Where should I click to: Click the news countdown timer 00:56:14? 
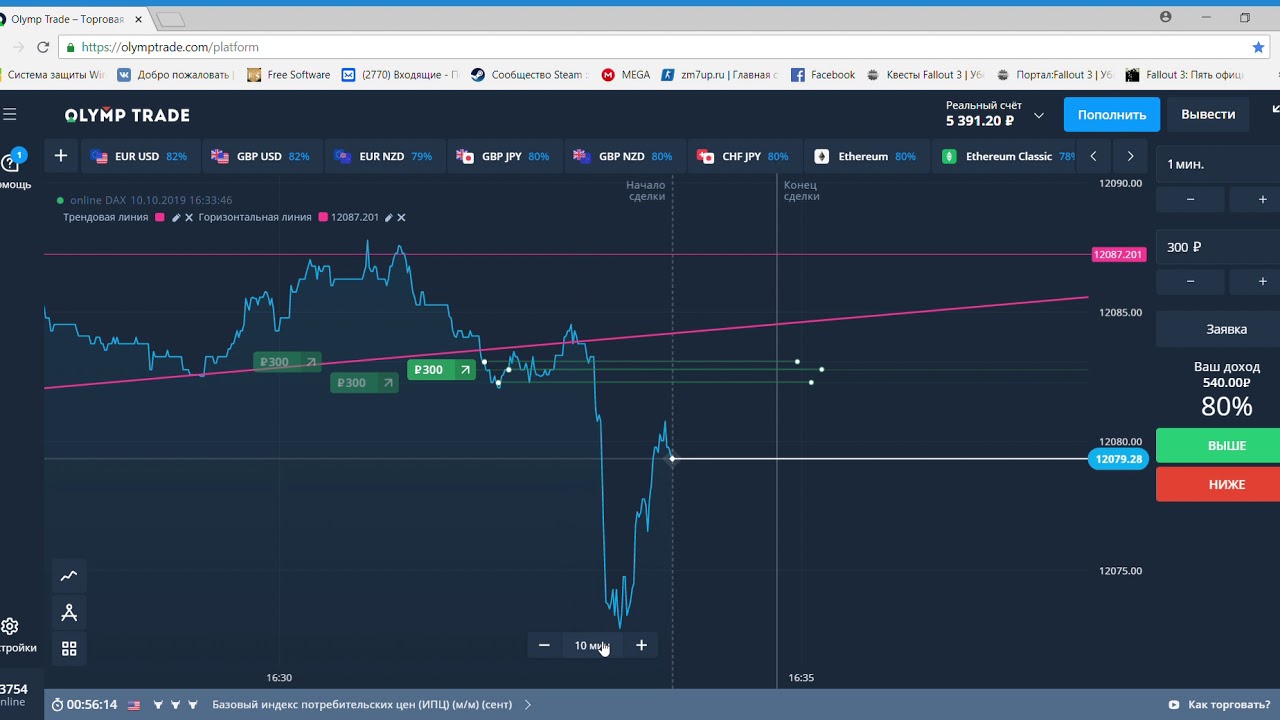pos(84,705)
